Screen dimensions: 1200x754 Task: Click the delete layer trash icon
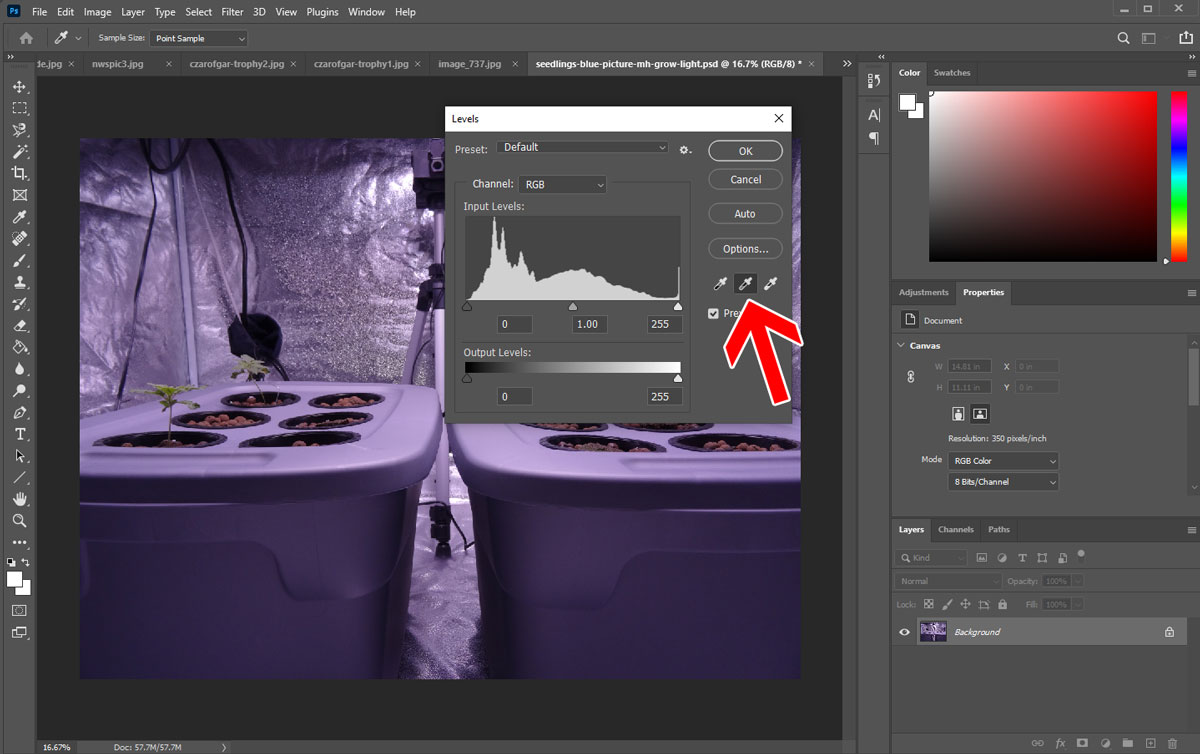1174,743
